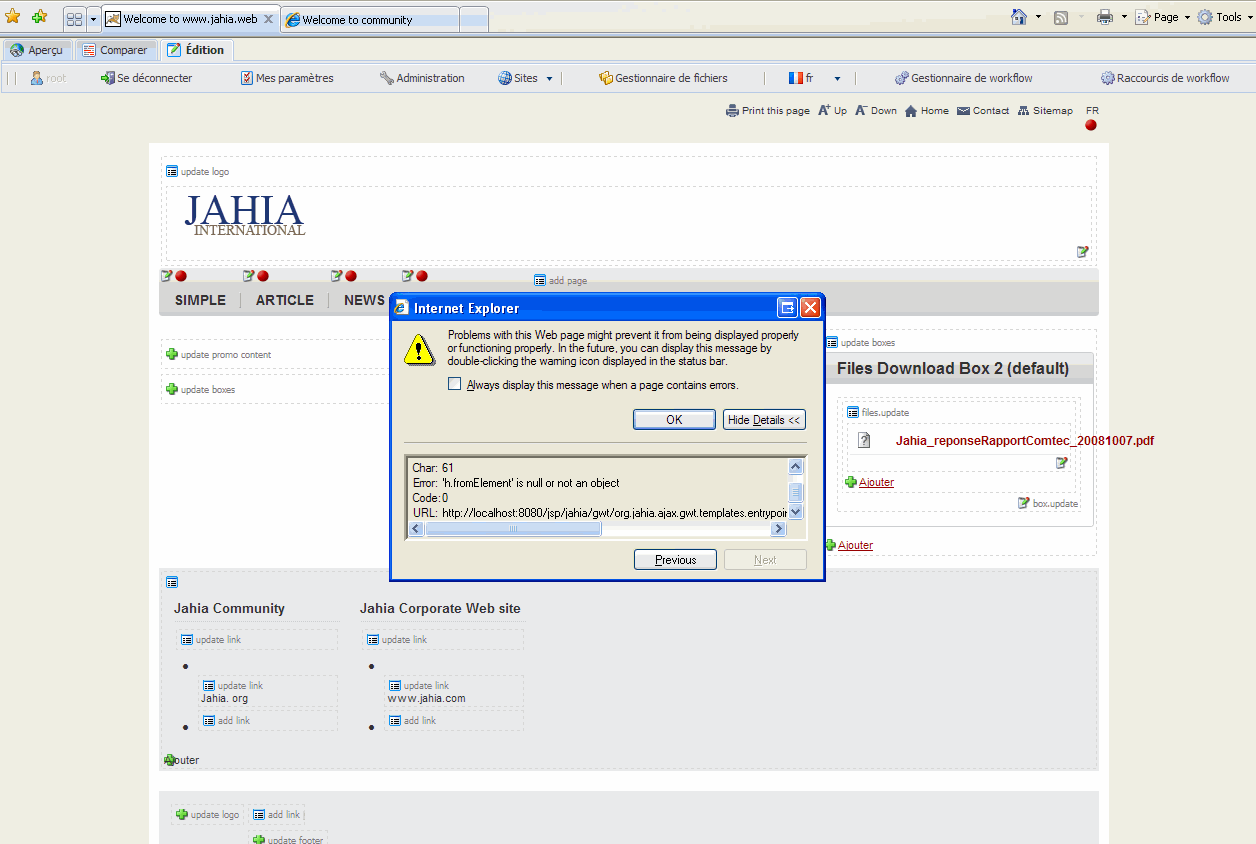Click the box.update edit icon

click(1024, 503)
